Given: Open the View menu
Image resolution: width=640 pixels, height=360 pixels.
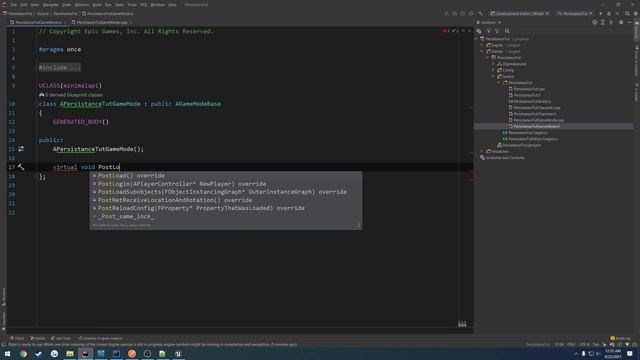Looking at the screenshot, I should pyautogui.click(x=35, y=5).
